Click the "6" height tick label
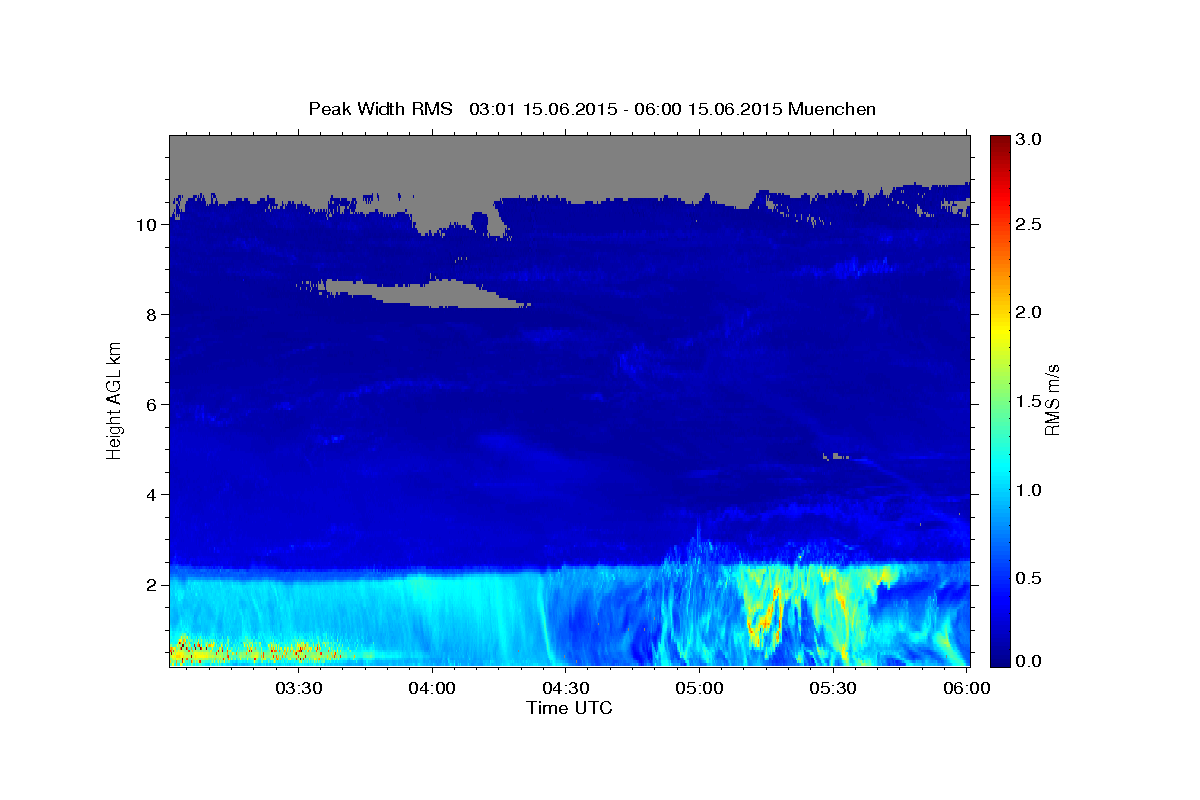This screenshot has height=800, width=1200. [152, 405]
